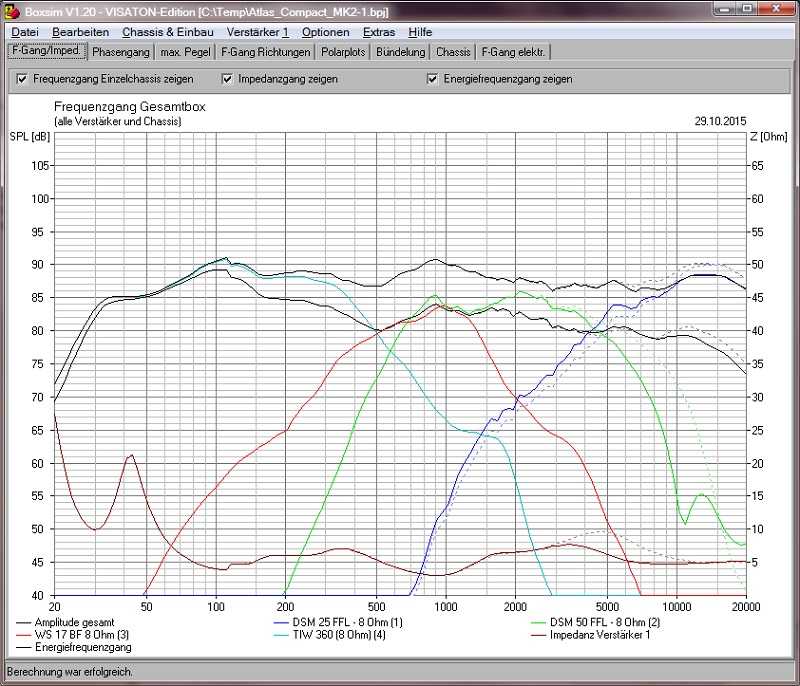Click the Impedanz Verstärker 1 legend entry
800x686 pixels.
point(591,635)
